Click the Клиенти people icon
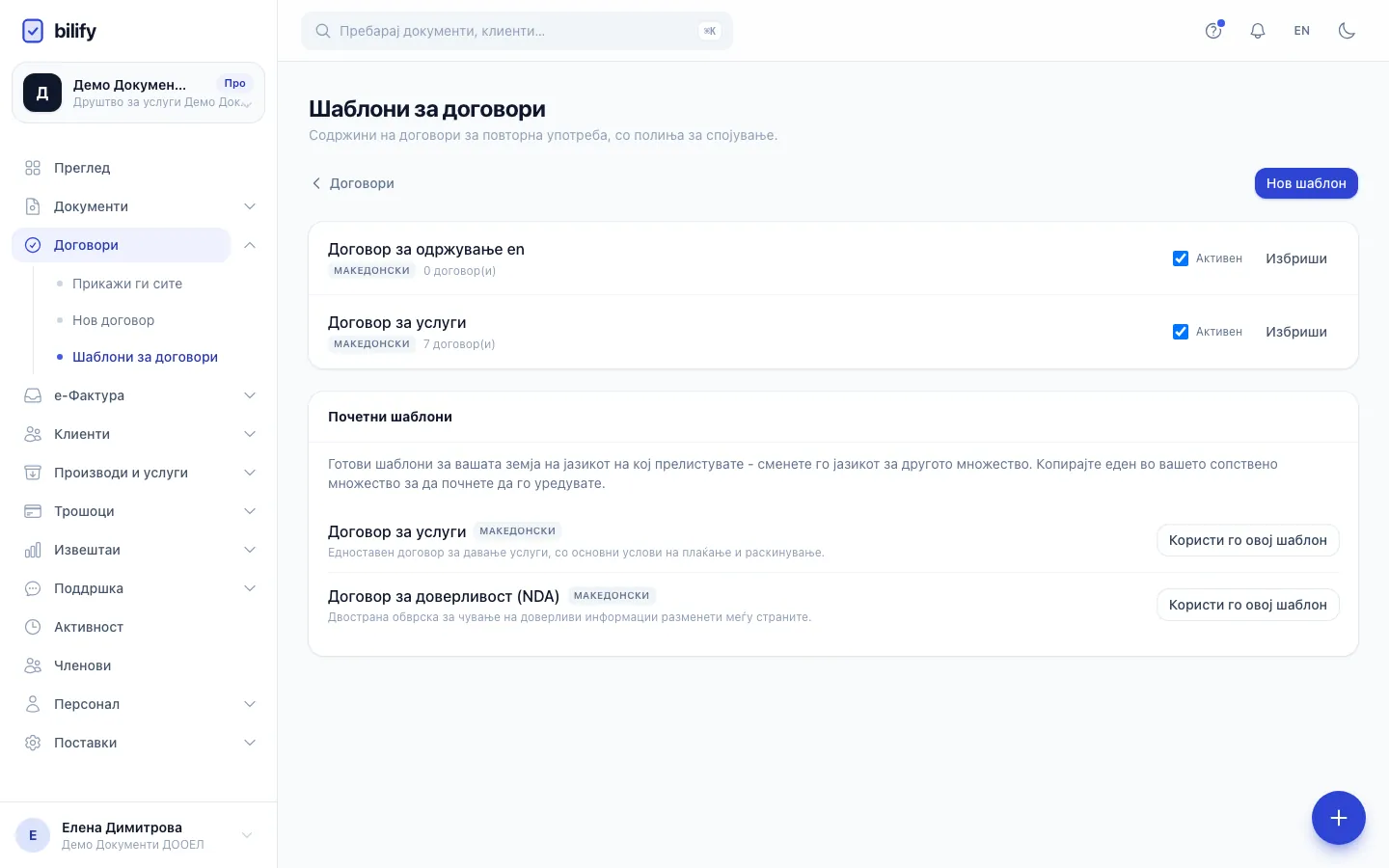 click(x=33, y=434)
